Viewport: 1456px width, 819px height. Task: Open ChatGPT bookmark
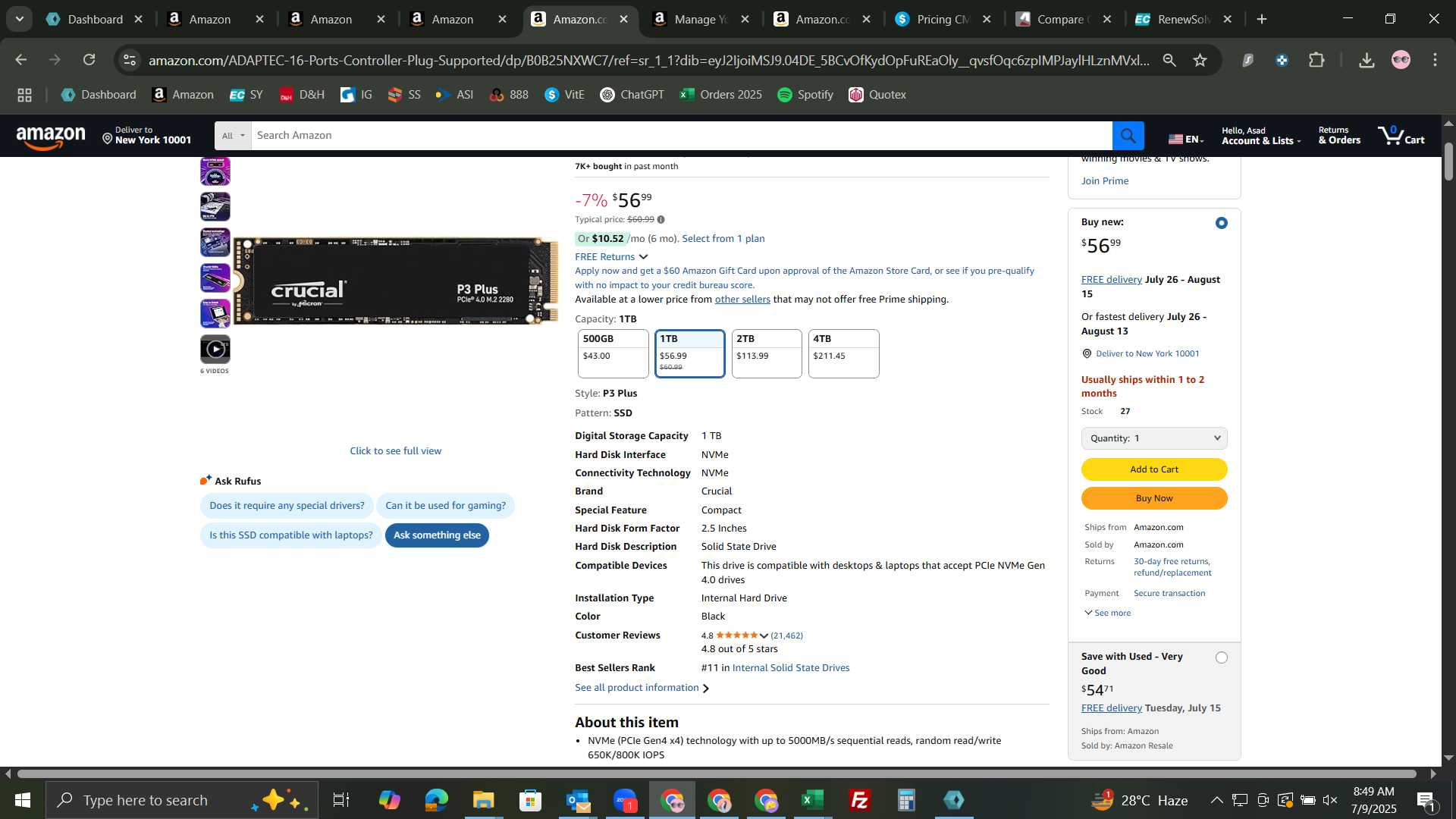pyautogui.click(x=632, y=95)
